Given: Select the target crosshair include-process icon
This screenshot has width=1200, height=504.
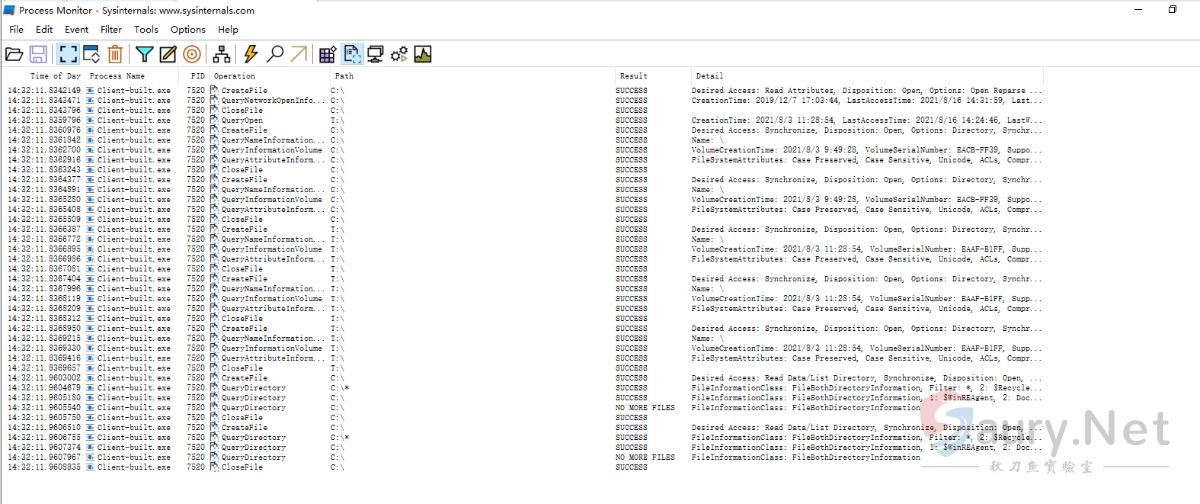Looking at the screenshot, I should tap(192, 54).
